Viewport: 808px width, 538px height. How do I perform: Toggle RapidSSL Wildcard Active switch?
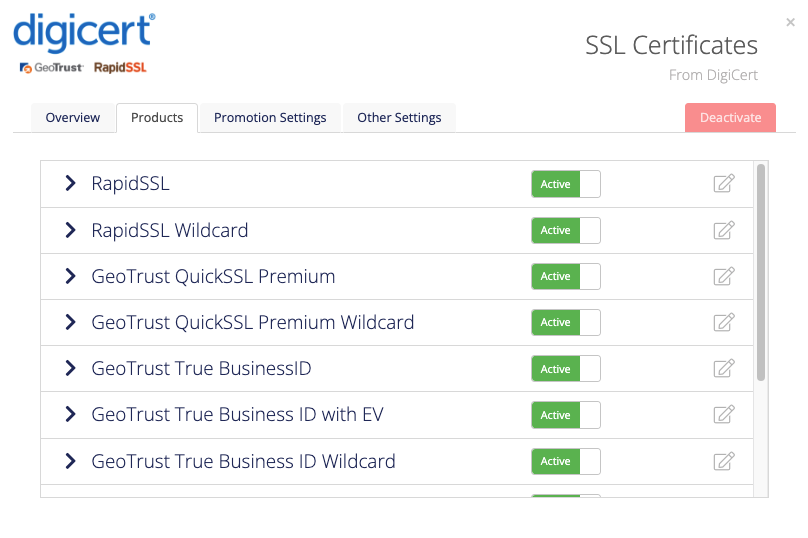[x=566, y=230]
